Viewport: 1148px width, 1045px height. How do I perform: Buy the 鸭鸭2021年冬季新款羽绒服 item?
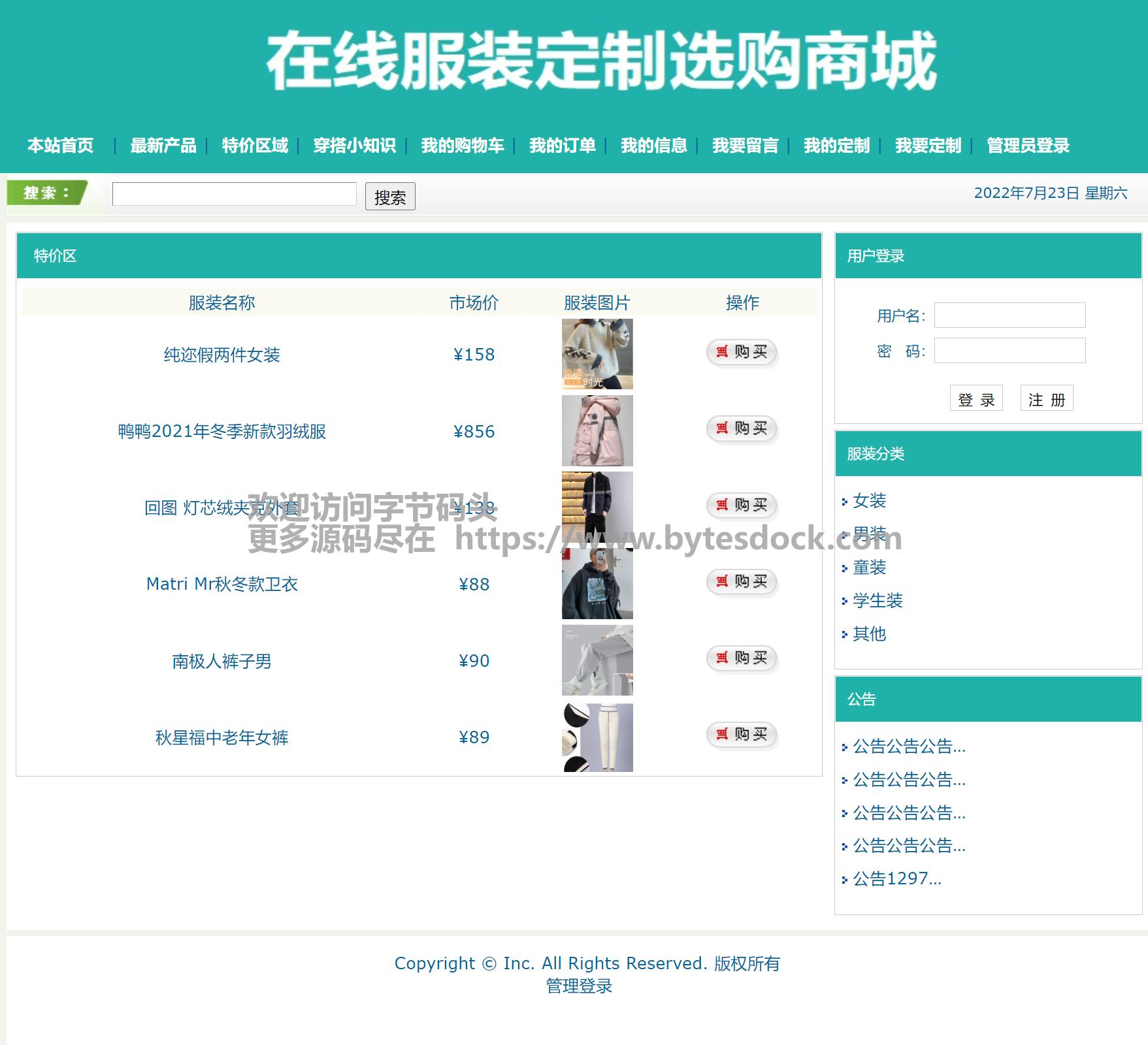[742, 429]
